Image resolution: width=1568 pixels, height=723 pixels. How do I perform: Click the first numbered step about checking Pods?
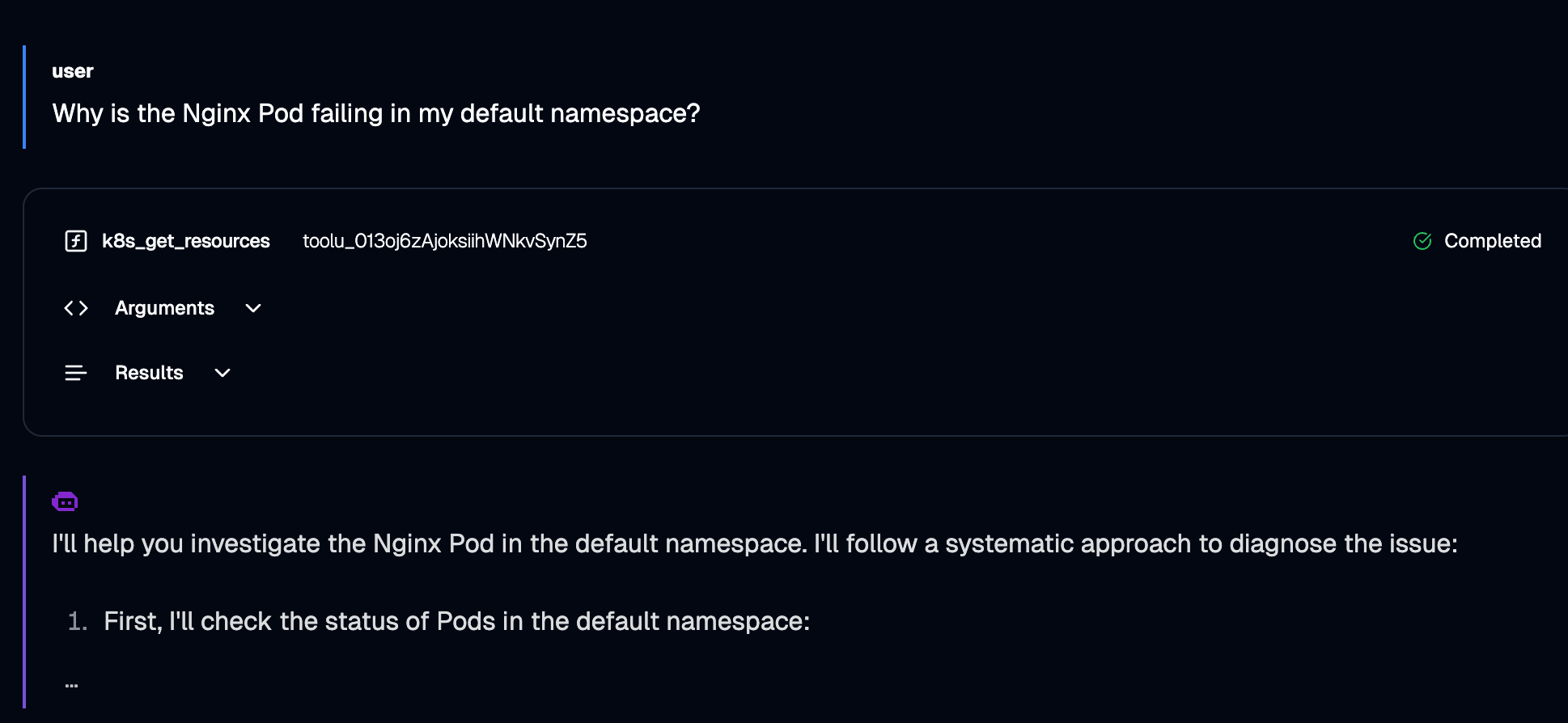[457, 621]
